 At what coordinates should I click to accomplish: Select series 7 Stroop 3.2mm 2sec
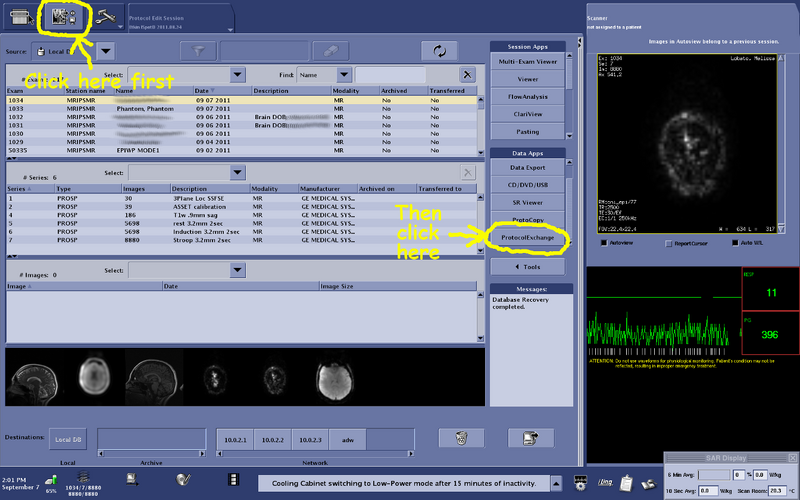pyautogui.click(x=241, y=240)
